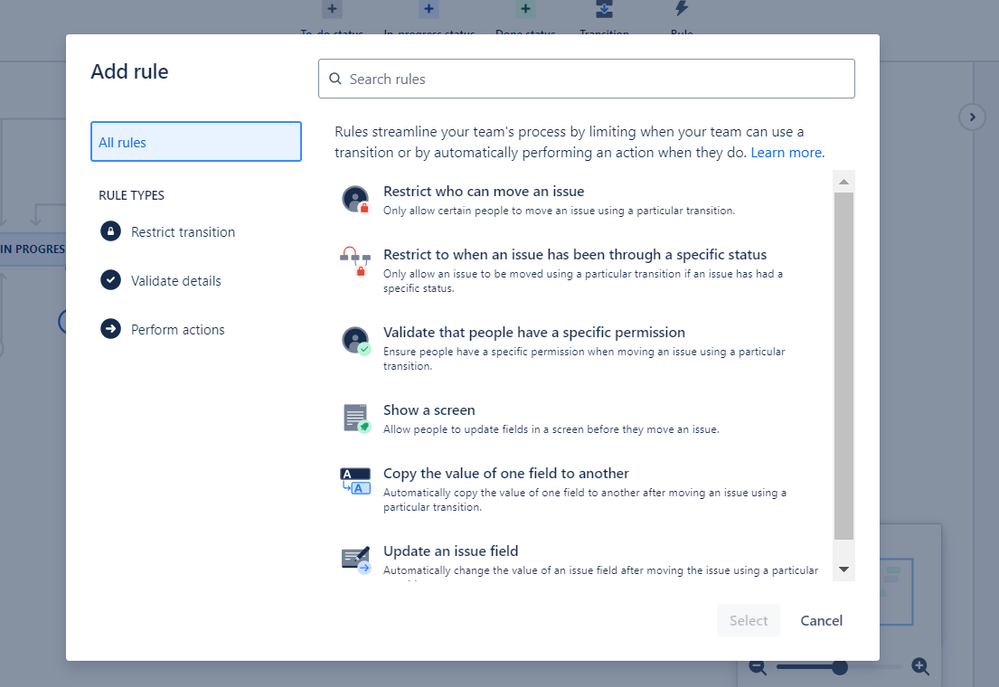
Task: Click the zoom in magnifier icon in the workflow editor
Action: pos(920,667)
